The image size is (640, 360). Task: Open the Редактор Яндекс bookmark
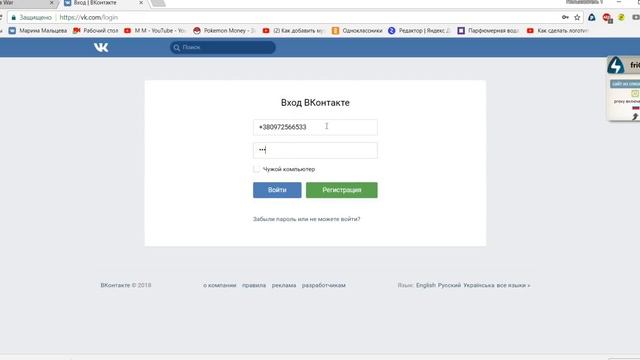pos(419,31)
